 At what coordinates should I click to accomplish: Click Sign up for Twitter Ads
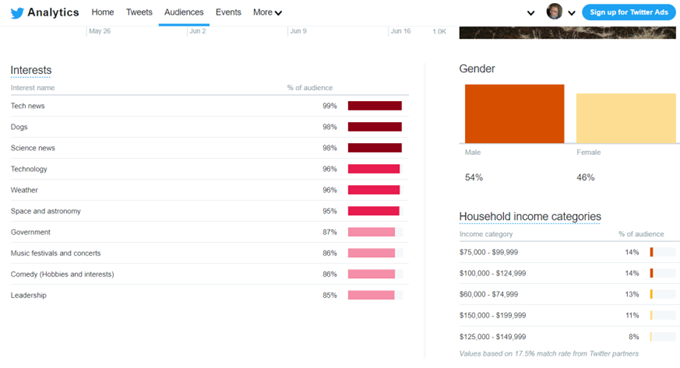(628, 12)
